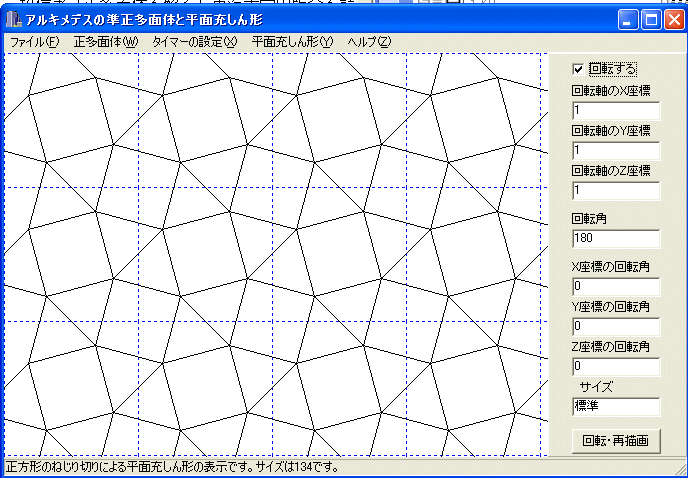Select the Y座標の回転角 input field
Viewport: 688px width, 478px height.
(x=616, y=326)
